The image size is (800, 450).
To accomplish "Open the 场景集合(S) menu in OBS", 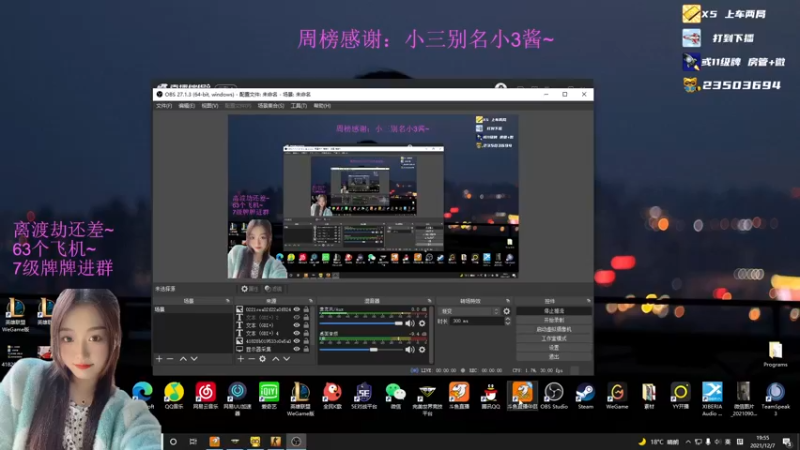I will click(271, 106).
